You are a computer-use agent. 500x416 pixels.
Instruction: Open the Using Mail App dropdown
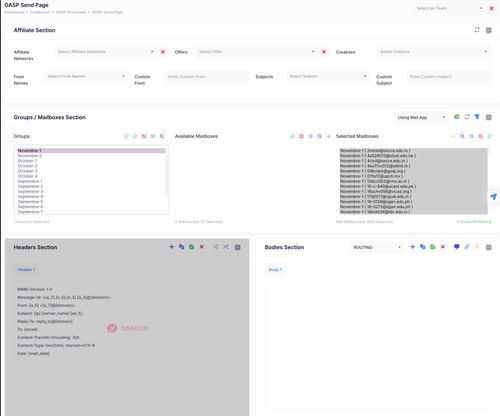click(421, 117)
